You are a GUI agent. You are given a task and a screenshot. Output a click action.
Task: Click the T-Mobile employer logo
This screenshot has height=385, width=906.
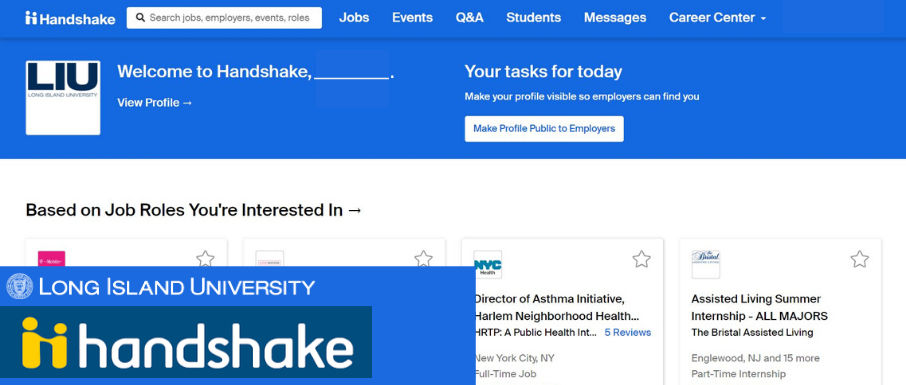click(x=51, y=259)
